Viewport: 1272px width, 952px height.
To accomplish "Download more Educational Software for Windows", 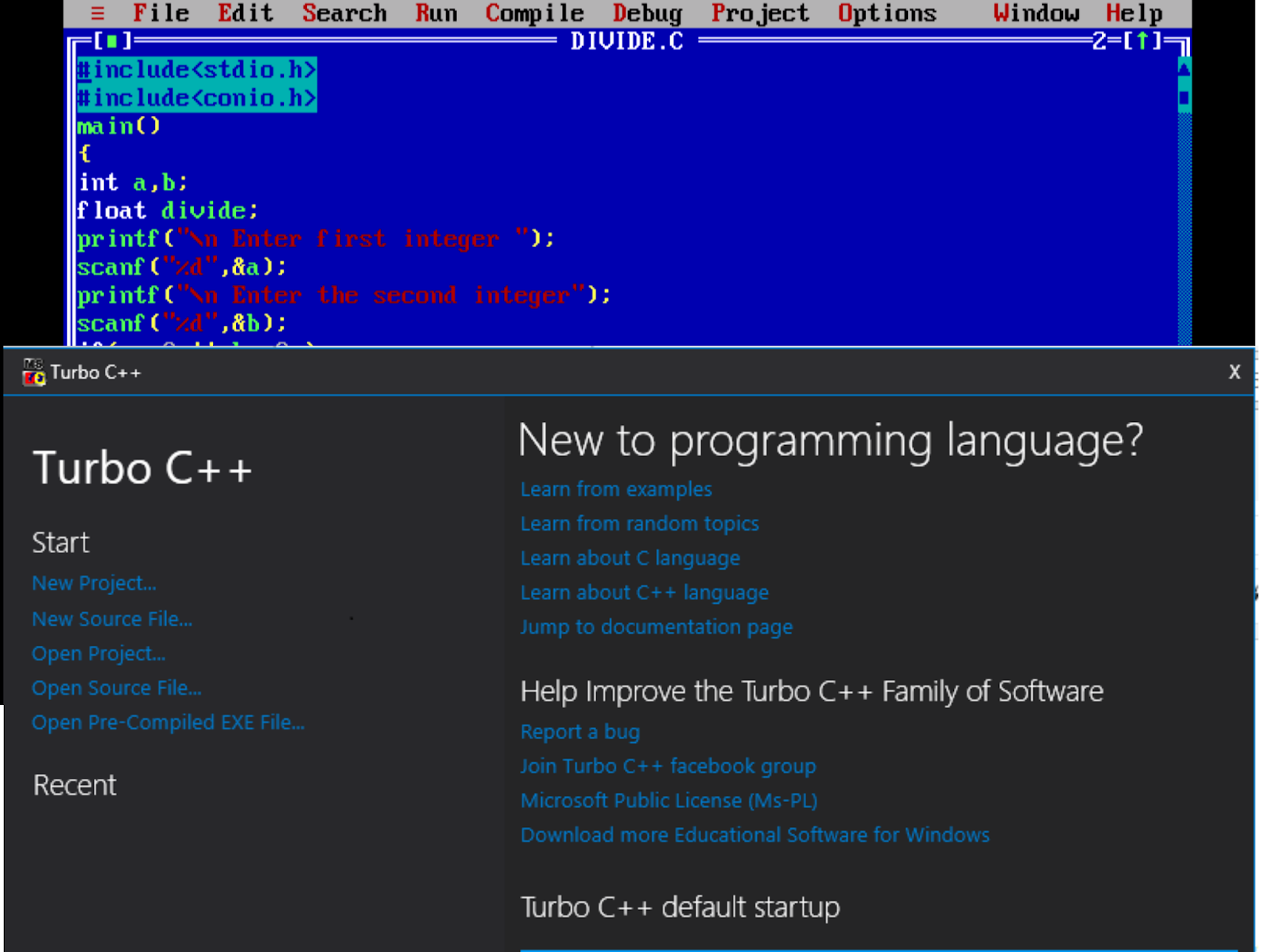I will click(754, 835).
